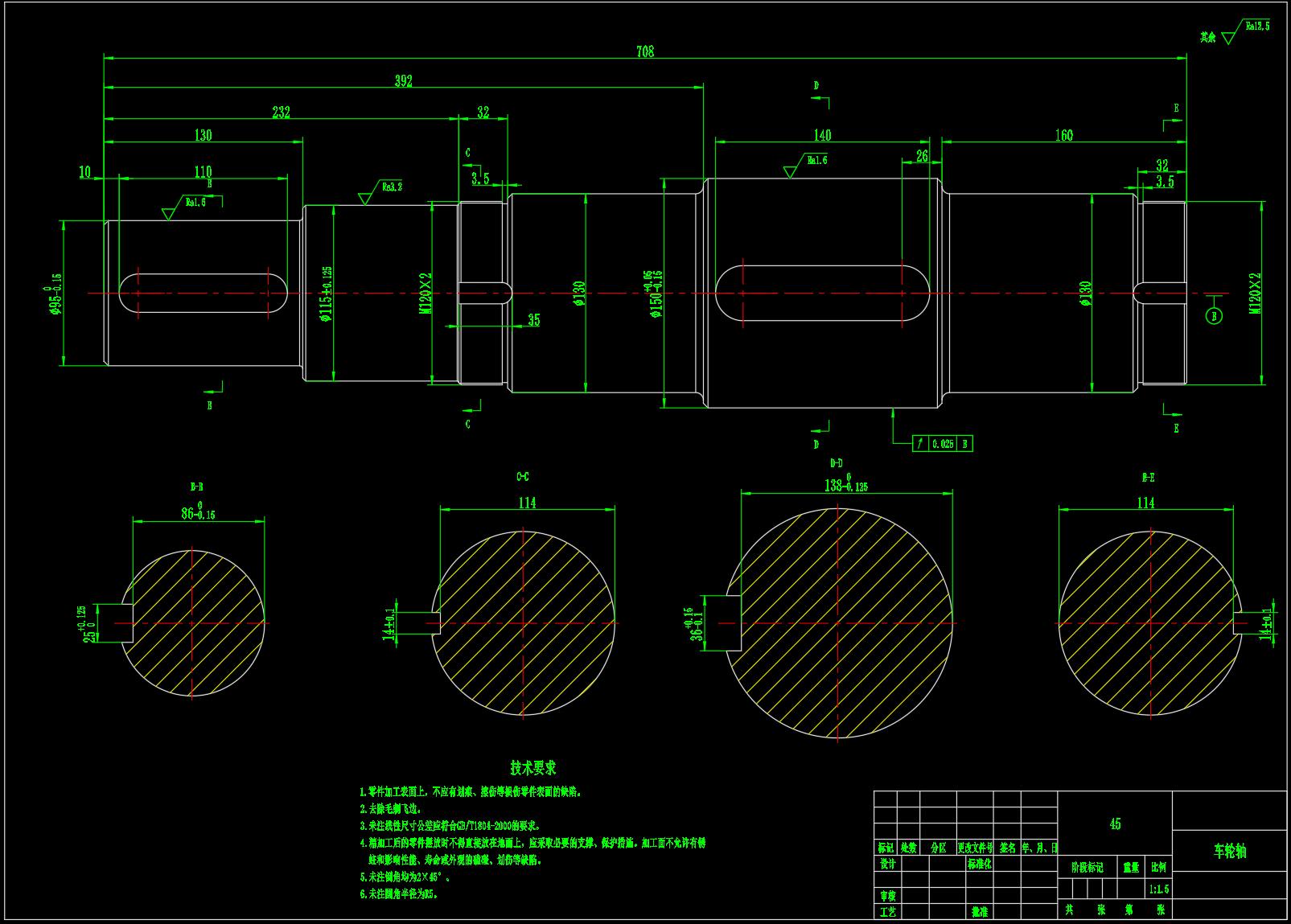Click the E-E hatched section view
The width and height of the screenshot is (1291, 924).
[x=1149, y=623]
